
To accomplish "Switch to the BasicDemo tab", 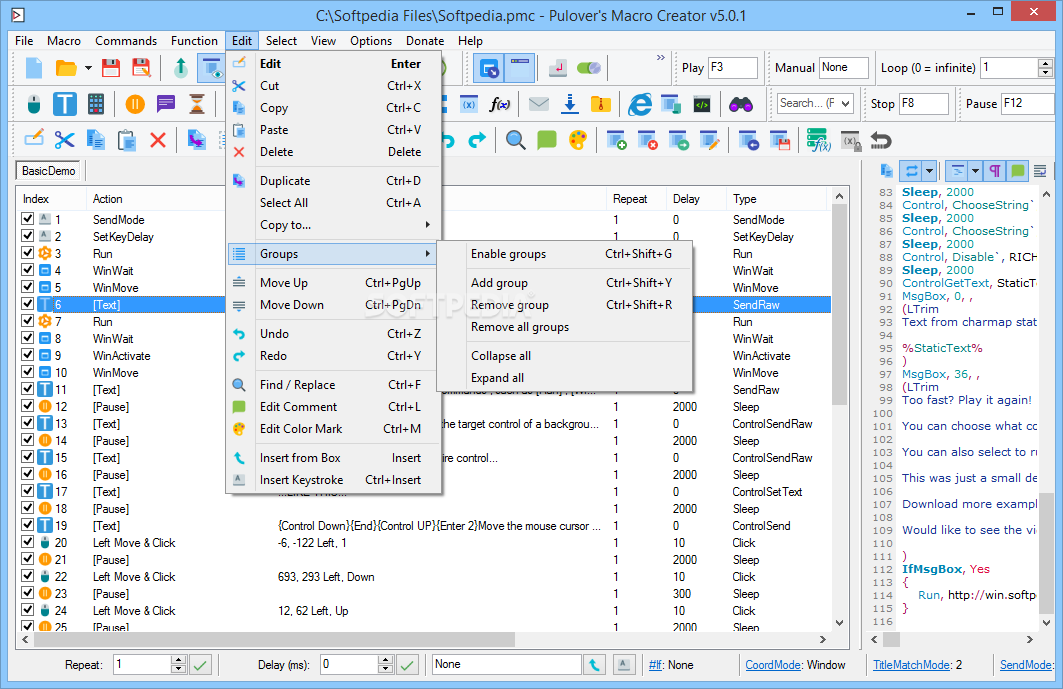I will tap(48, 171).
